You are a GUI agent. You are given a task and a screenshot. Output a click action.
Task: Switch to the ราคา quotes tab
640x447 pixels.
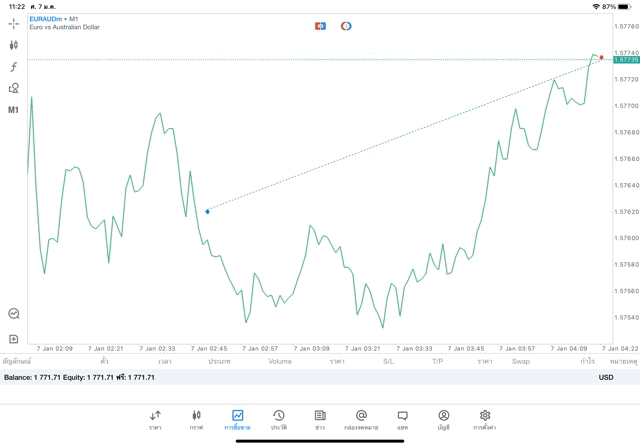coord(155,419)
